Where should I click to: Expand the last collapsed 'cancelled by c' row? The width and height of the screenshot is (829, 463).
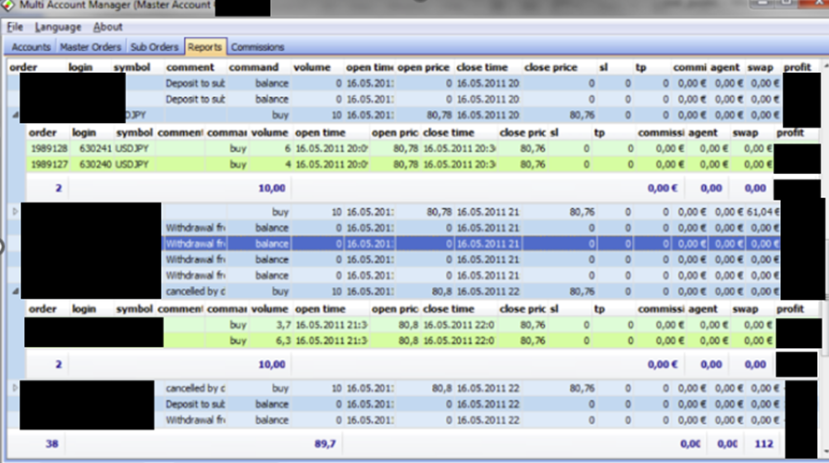point(14,387)
